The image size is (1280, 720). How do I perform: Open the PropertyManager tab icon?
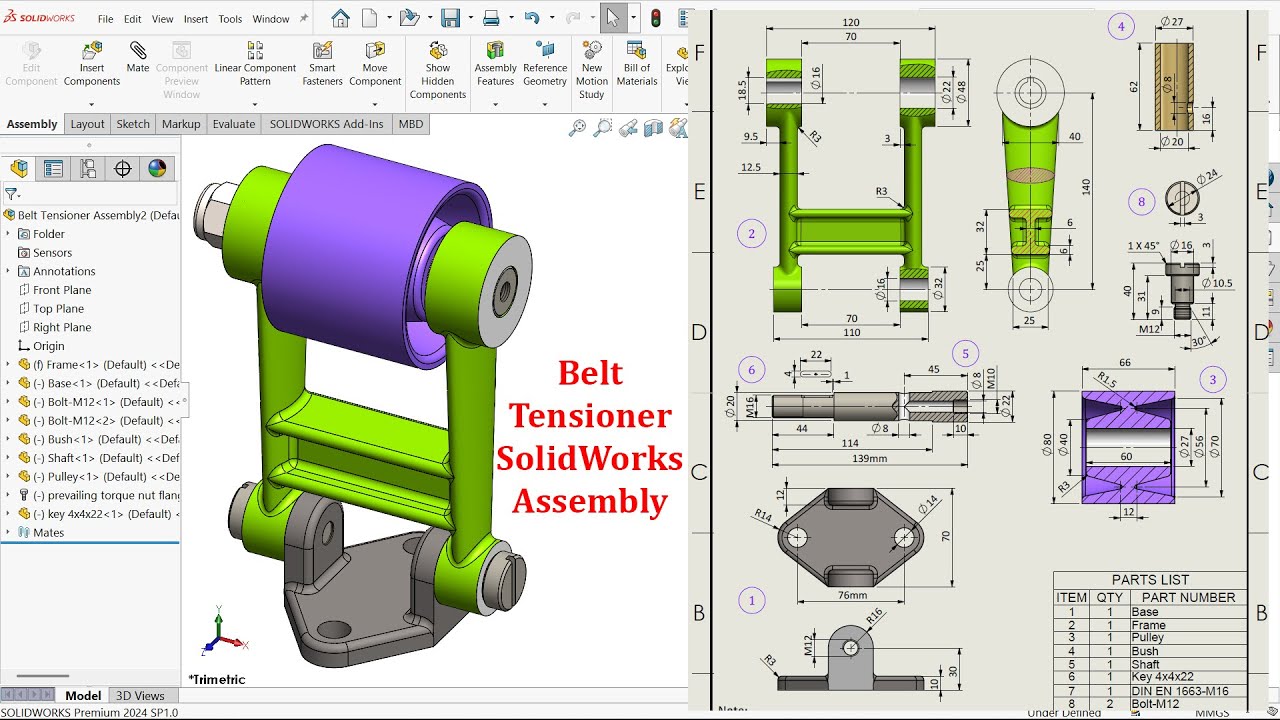pyautogui.click(x=53, y=168)
